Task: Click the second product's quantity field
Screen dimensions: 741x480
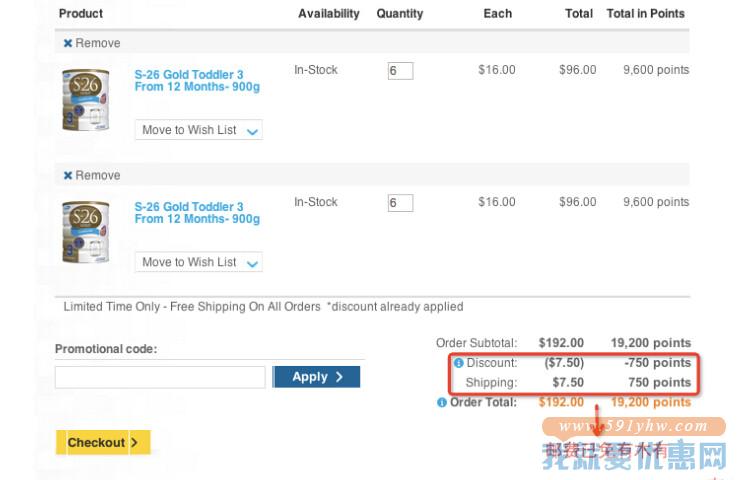Action: tap(400, 203)
